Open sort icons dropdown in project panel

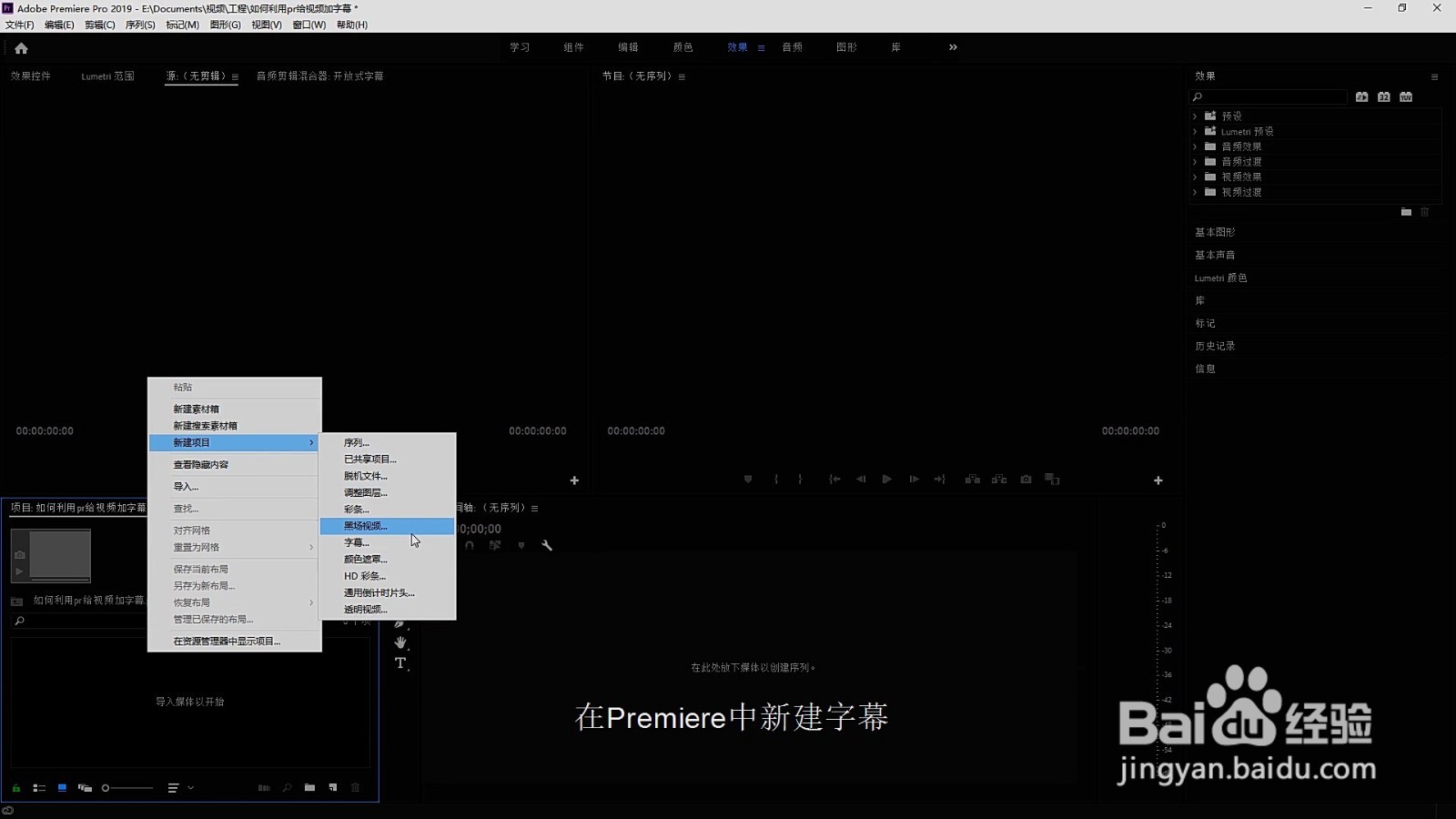coord(180,788)
